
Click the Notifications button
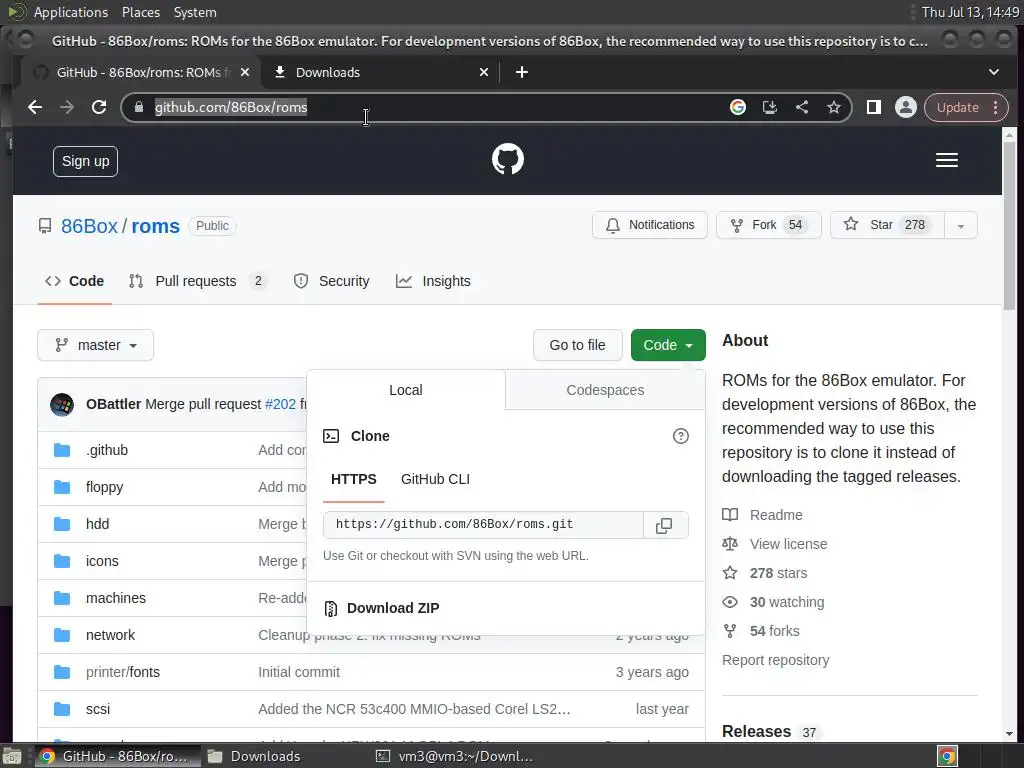coord(650,225)
